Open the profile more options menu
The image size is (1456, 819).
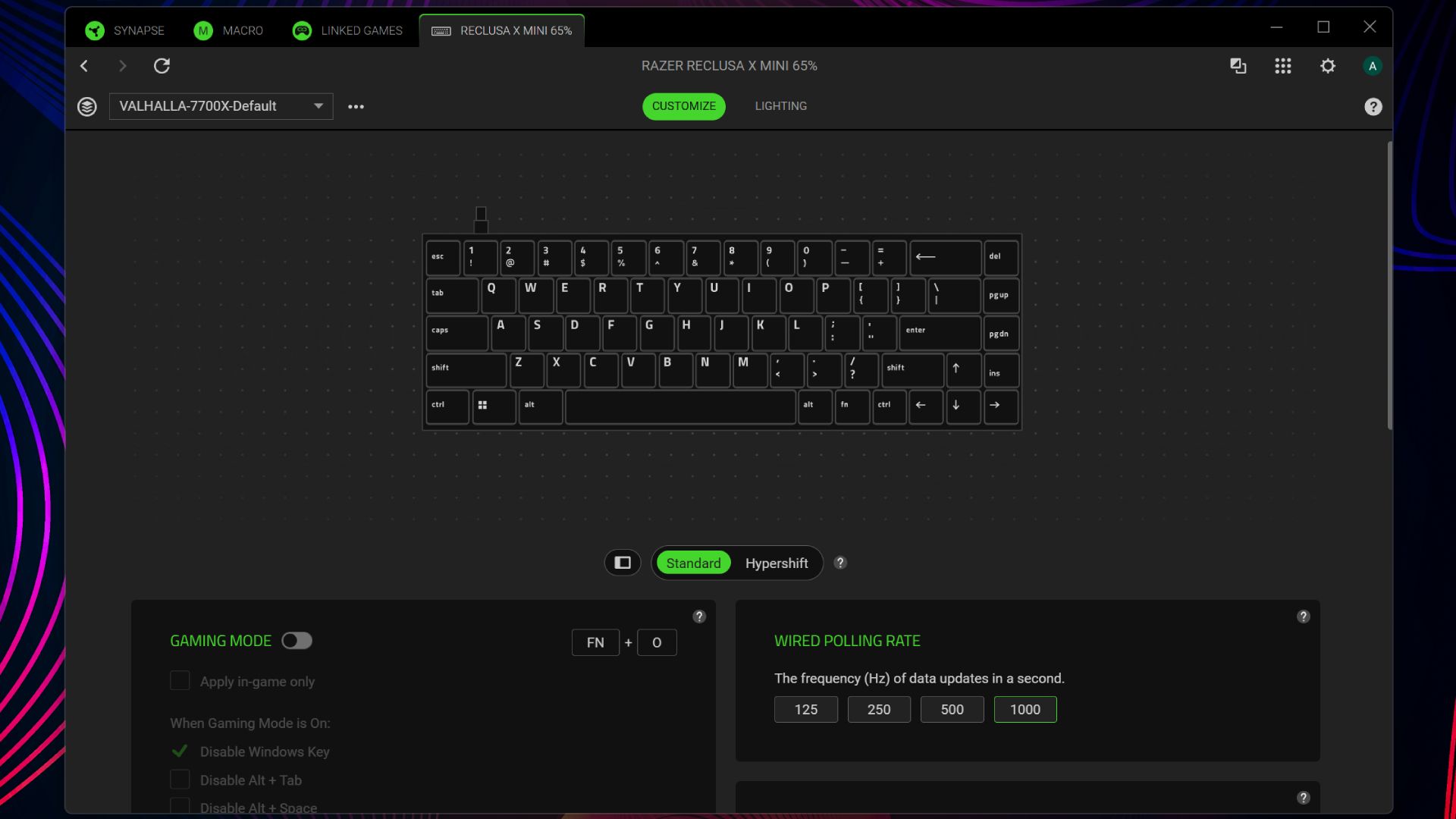tap(356, 107)
